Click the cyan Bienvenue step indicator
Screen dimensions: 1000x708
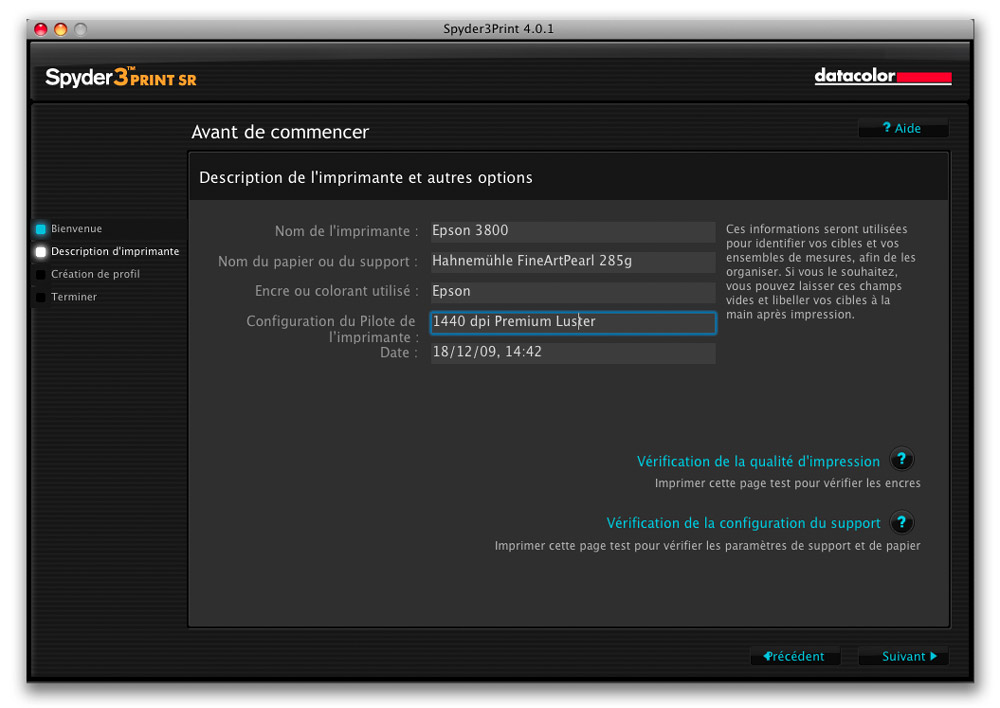click(x=41, y=229)
